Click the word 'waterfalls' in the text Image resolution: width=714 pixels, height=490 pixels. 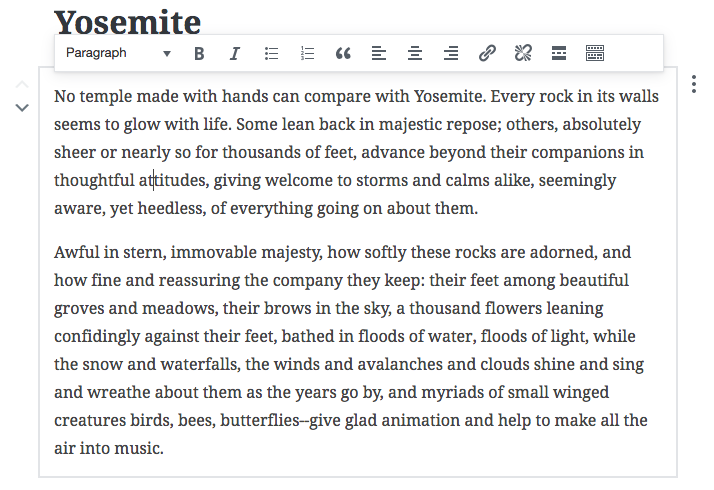(200, 364)
